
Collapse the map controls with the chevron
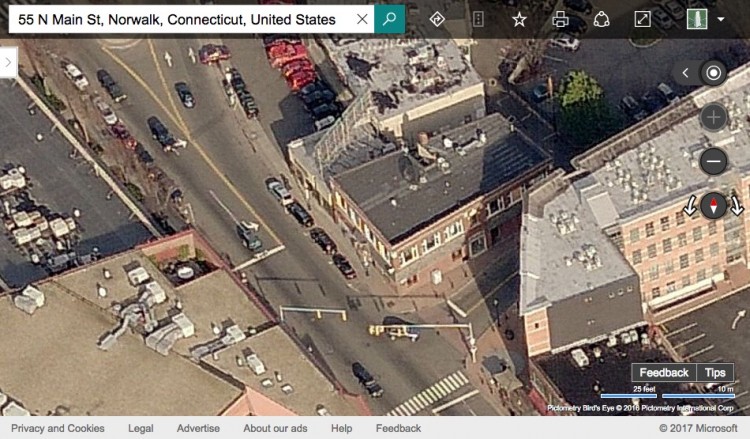685,72
